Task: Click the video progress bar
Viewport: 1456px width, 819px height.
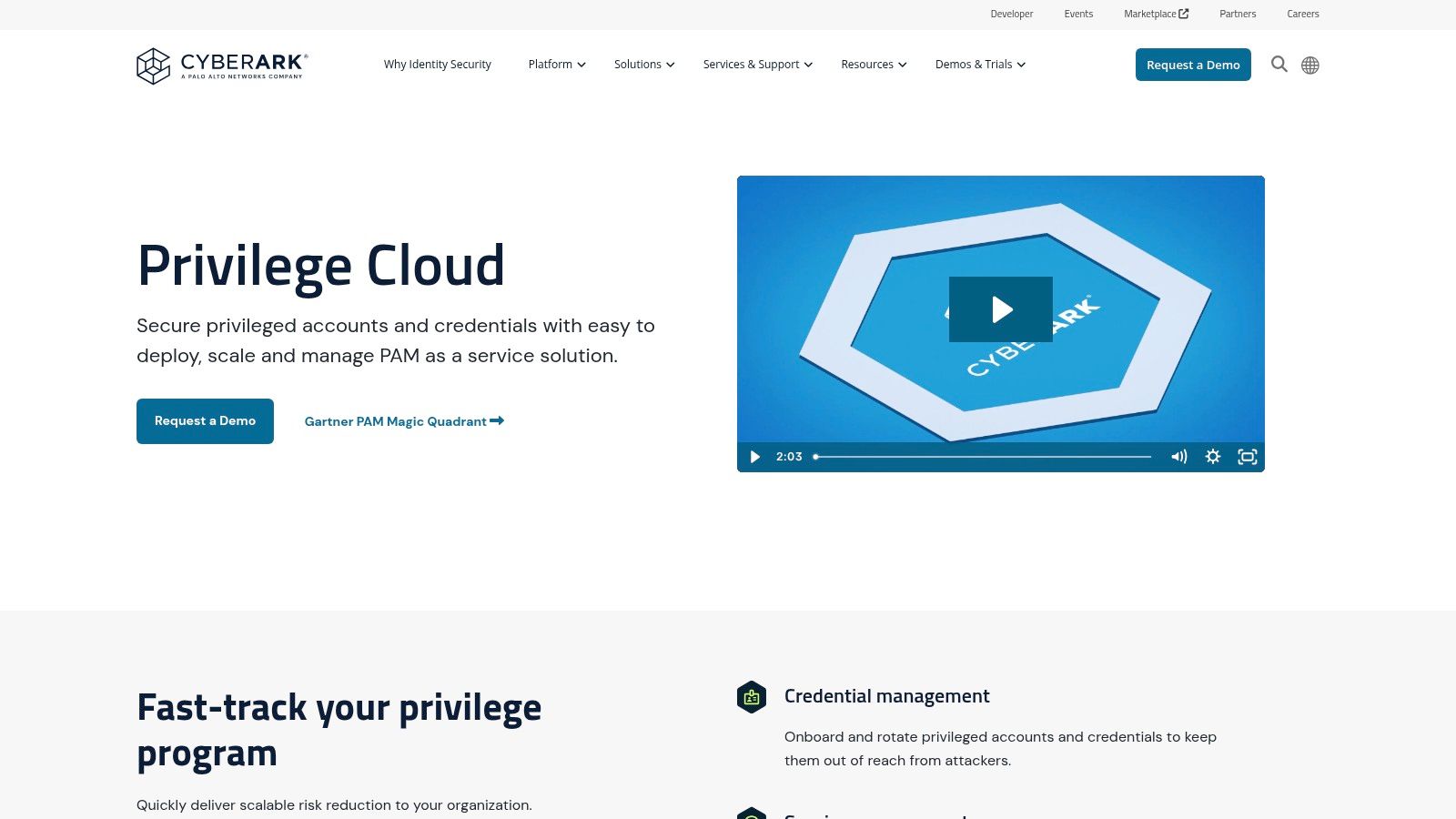Action: pyautogui.click(x=983, y=457)
